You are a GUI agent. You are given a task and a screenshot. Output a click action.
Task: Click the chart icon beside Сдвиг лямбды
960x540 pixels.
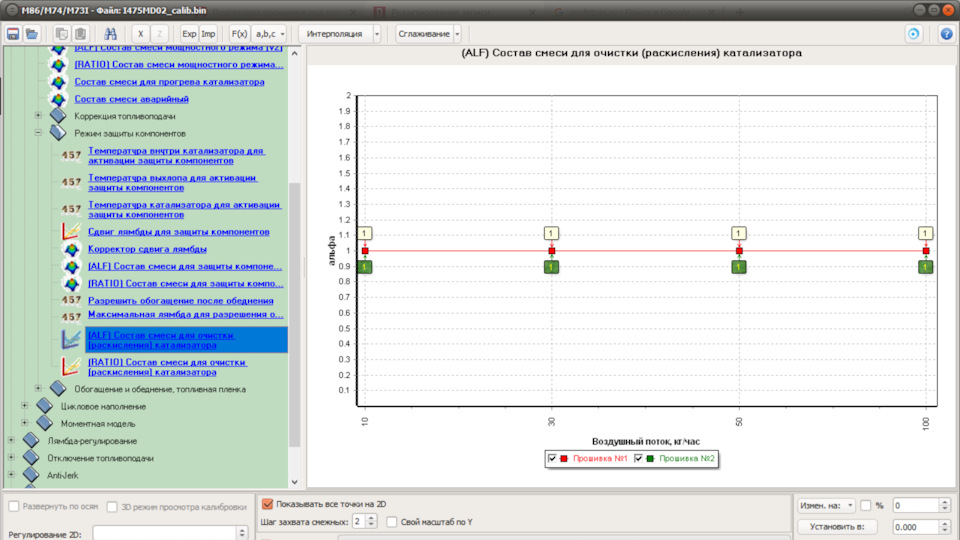71,231
